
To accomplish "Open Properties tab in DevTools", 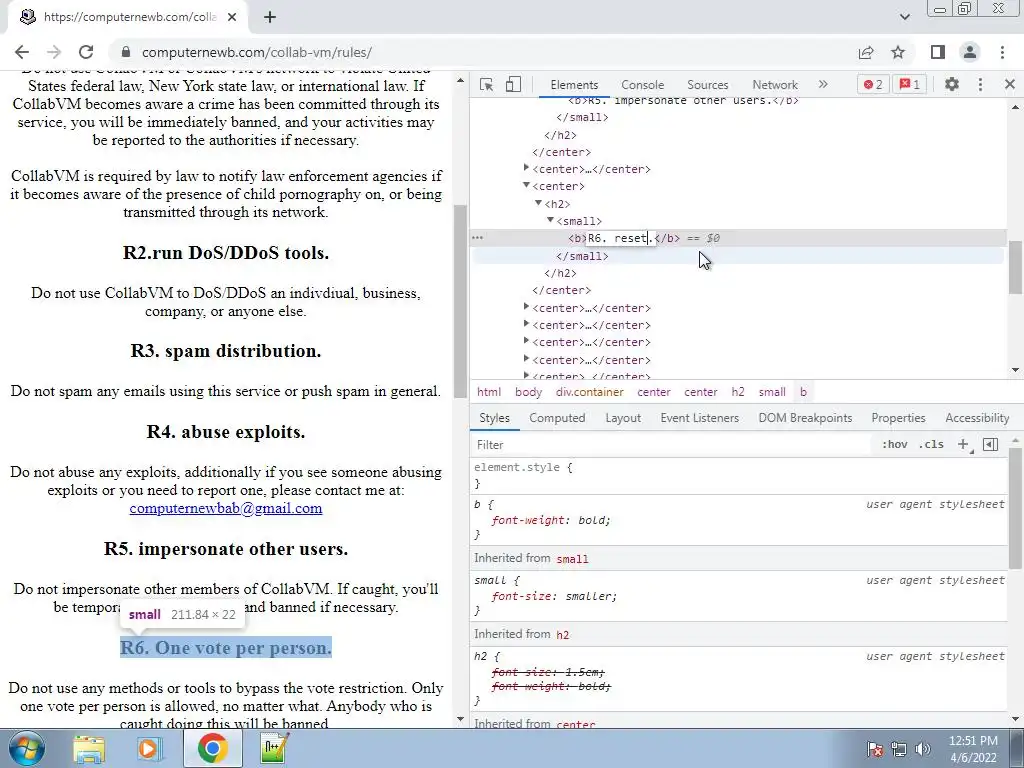I will tap(898, 418).
